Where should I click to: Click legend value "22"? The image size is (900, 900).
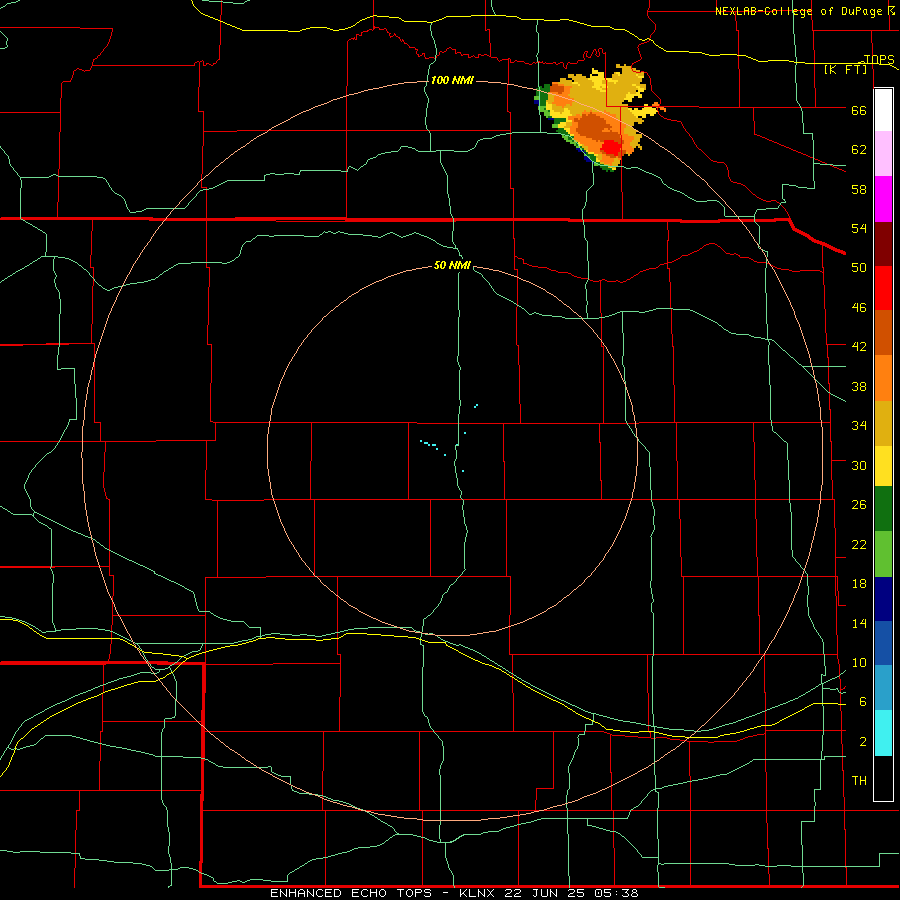[859, 544]
